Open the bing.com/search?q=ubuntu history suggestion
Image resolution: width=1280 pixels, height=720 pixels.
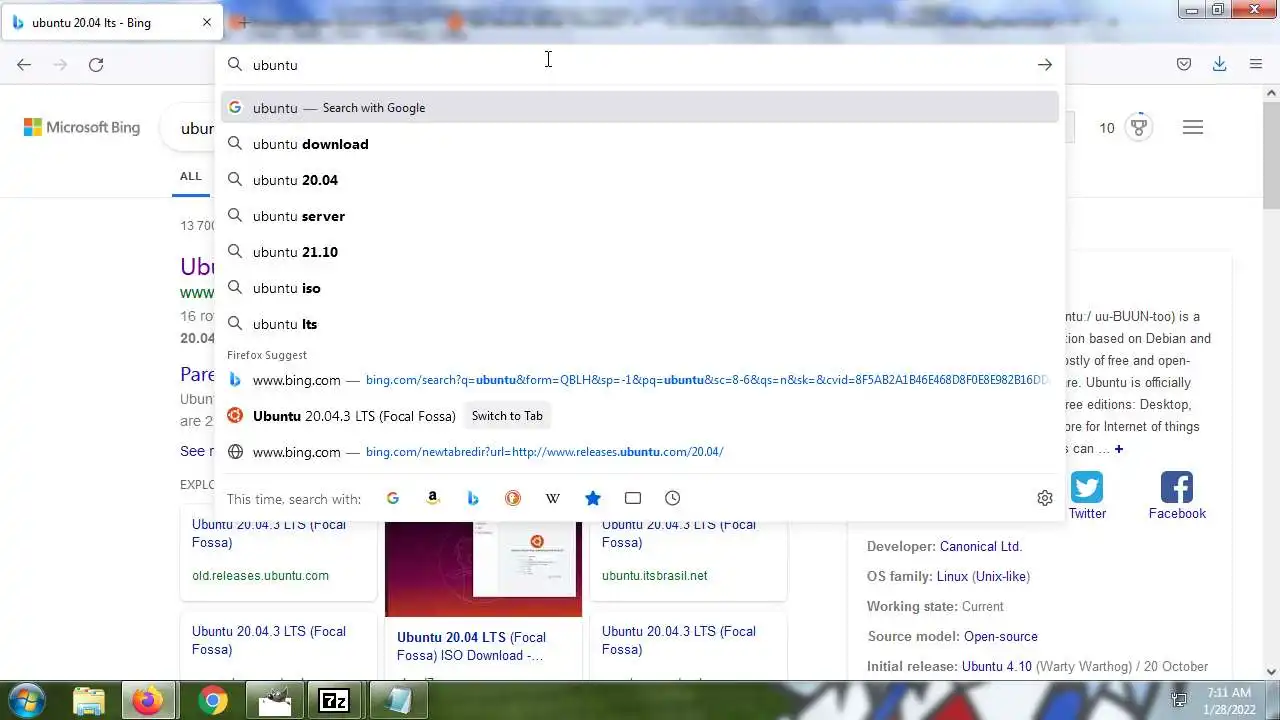tap(640, 380)
